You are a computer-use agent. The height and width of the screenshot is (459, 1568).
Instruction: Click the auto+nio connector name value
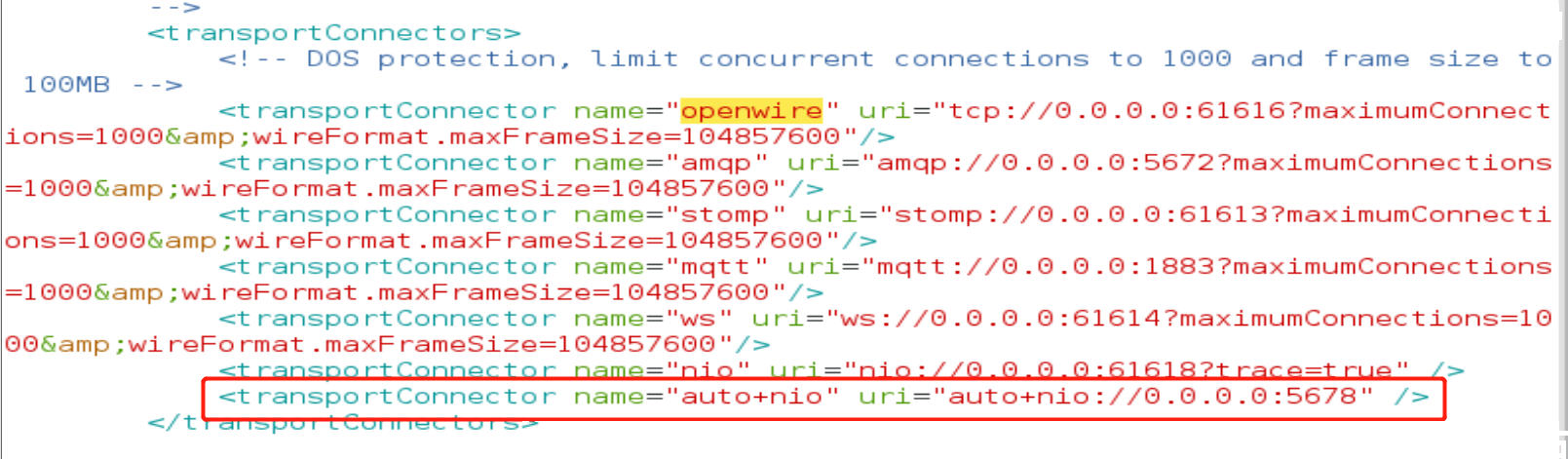click(751, 397)
